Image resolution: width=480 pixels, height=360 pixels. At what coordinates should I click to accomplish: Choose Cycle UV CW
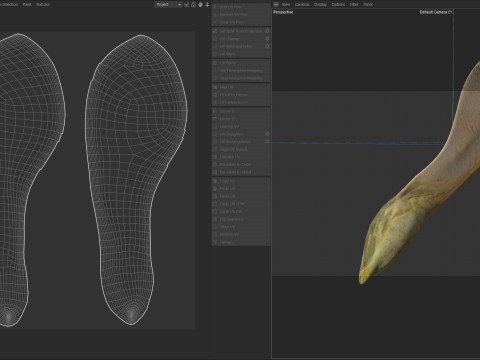coord(241,212)
